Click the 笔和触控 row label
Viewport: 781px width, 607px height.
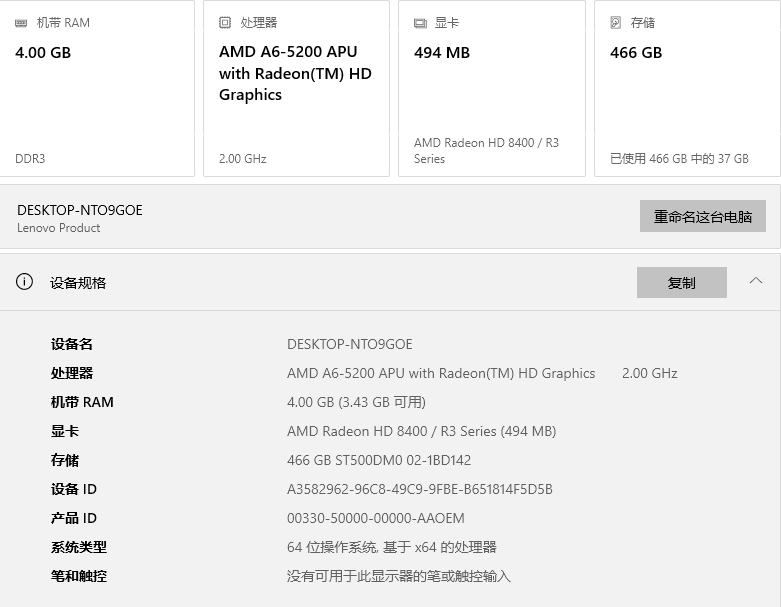pyautogui.click(x=79, y=576)
